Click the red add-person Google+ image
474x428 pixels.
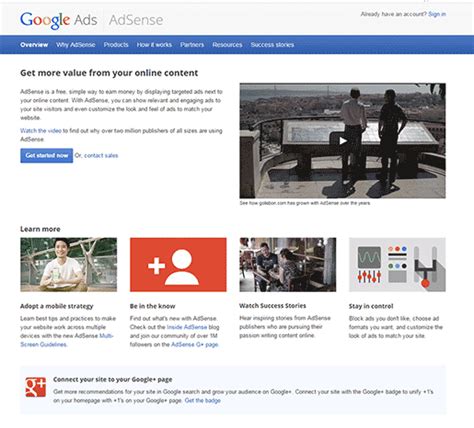click(178, 265)
